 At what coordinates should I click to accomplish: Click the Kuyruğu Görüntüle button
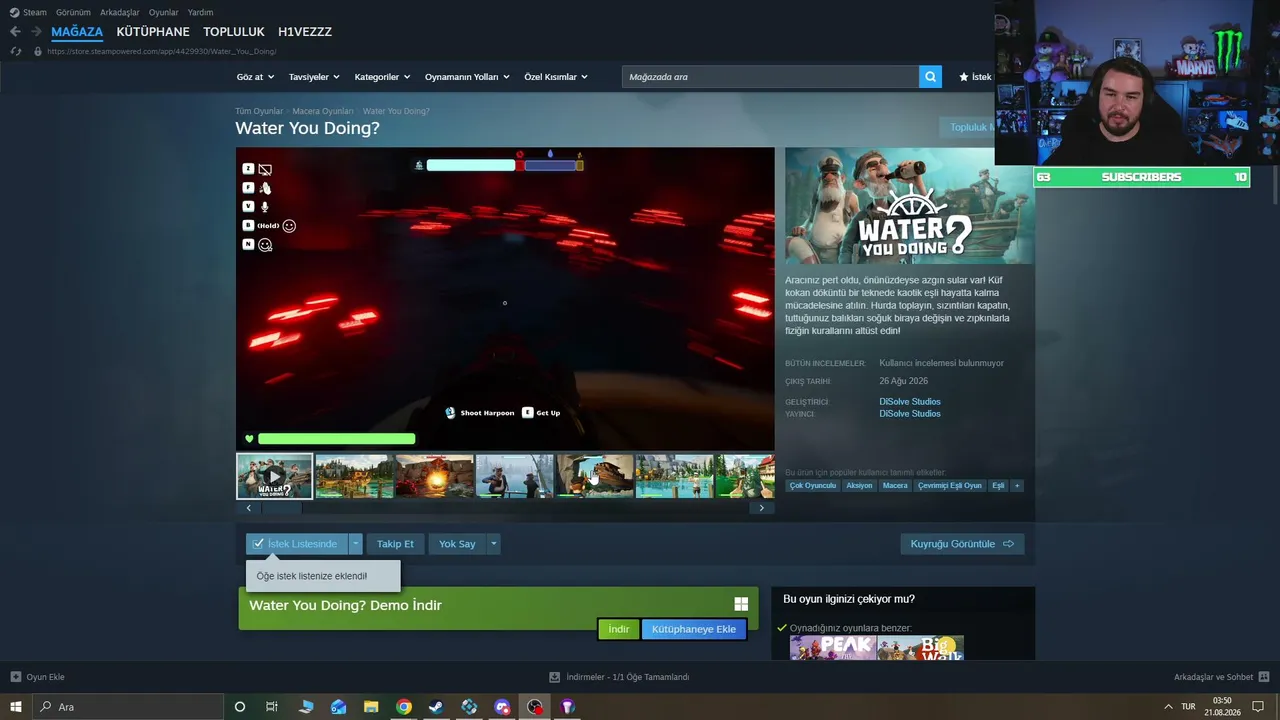[x=962, y=544]
